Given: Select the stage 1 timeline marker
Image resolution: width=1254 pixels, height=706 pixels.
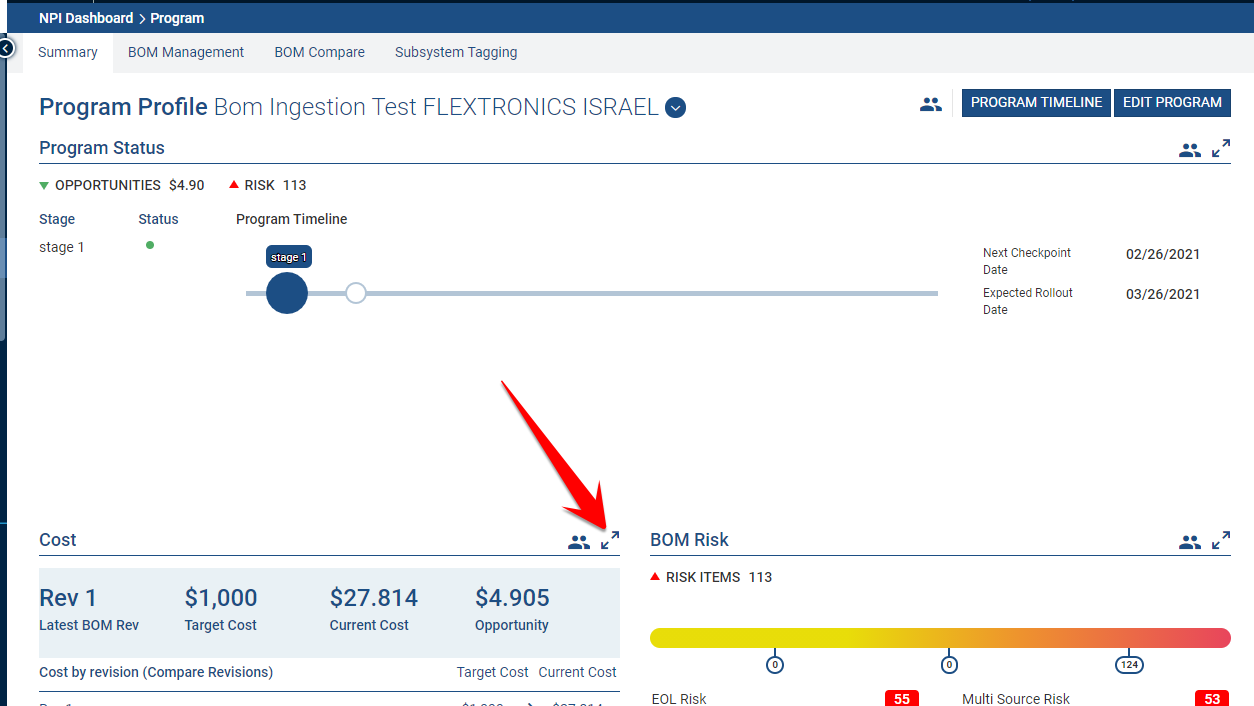Looking at the screenshot, I should (287, 293).
